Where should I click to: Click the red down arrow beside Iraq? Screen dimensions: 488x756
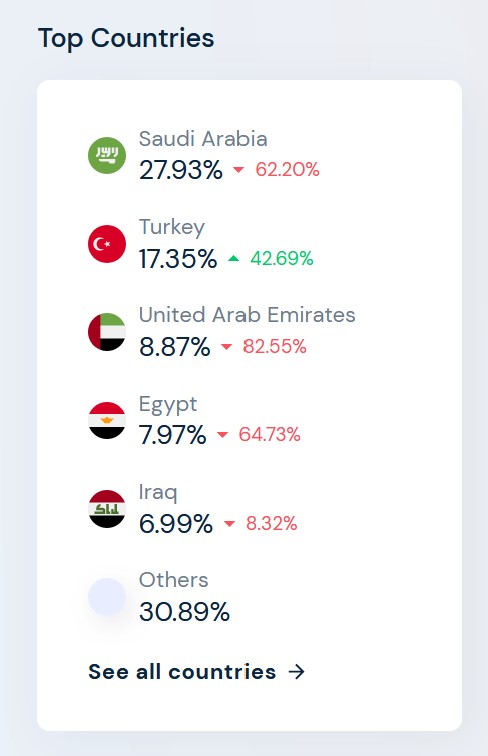[230, 524]
